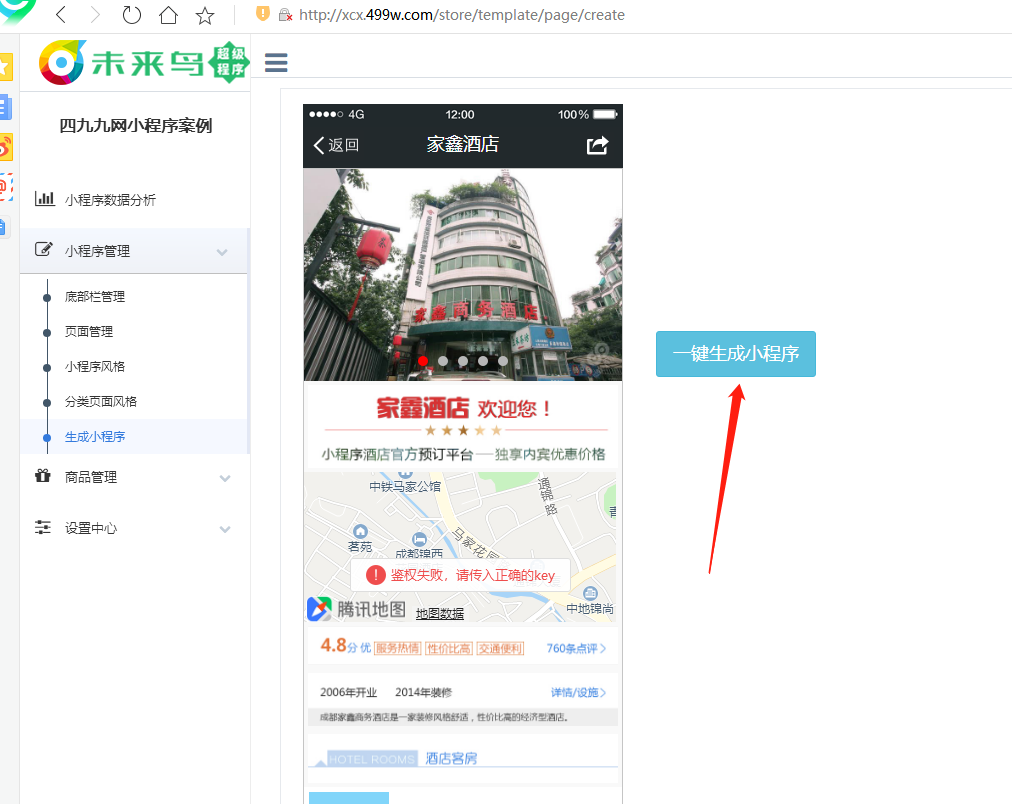Open the 760条点评 reviews link
The height and width of the screenshot is (804, 1012).
click(x=576, y=648)
